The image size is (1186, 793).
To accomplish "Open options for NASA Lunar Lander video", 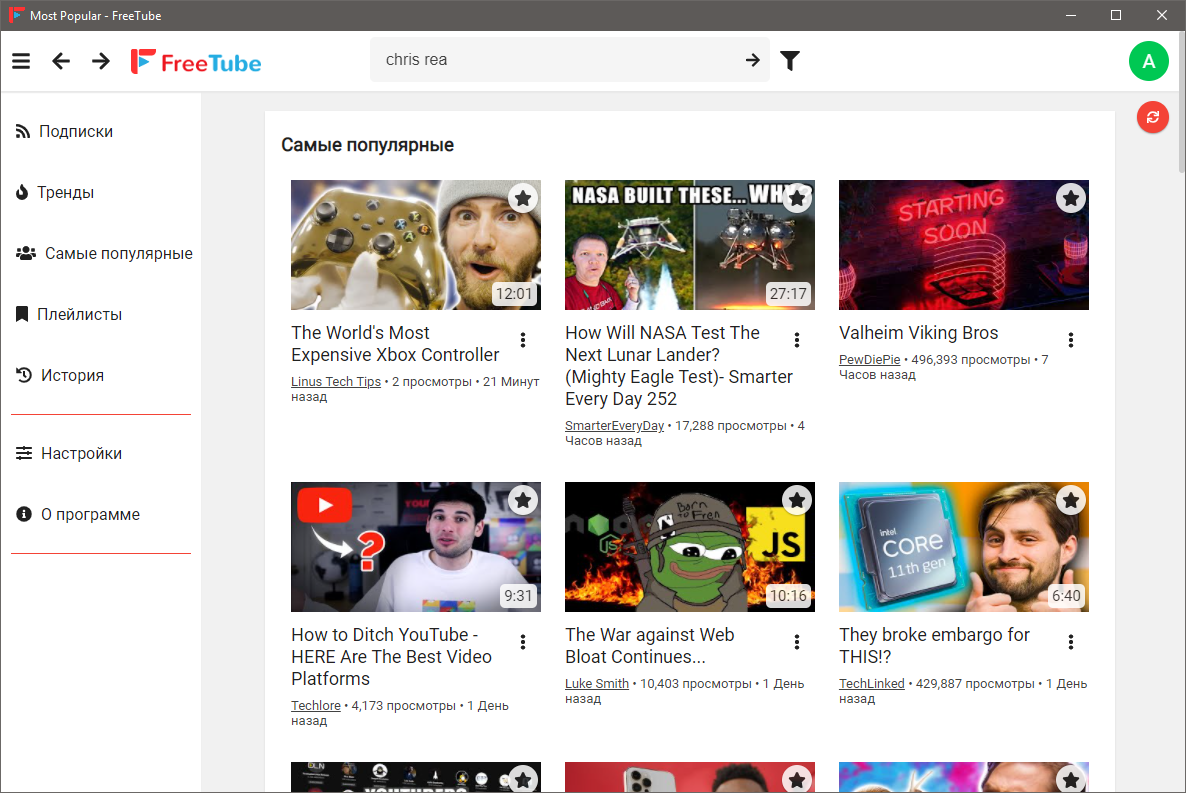I will pos(797,340).
